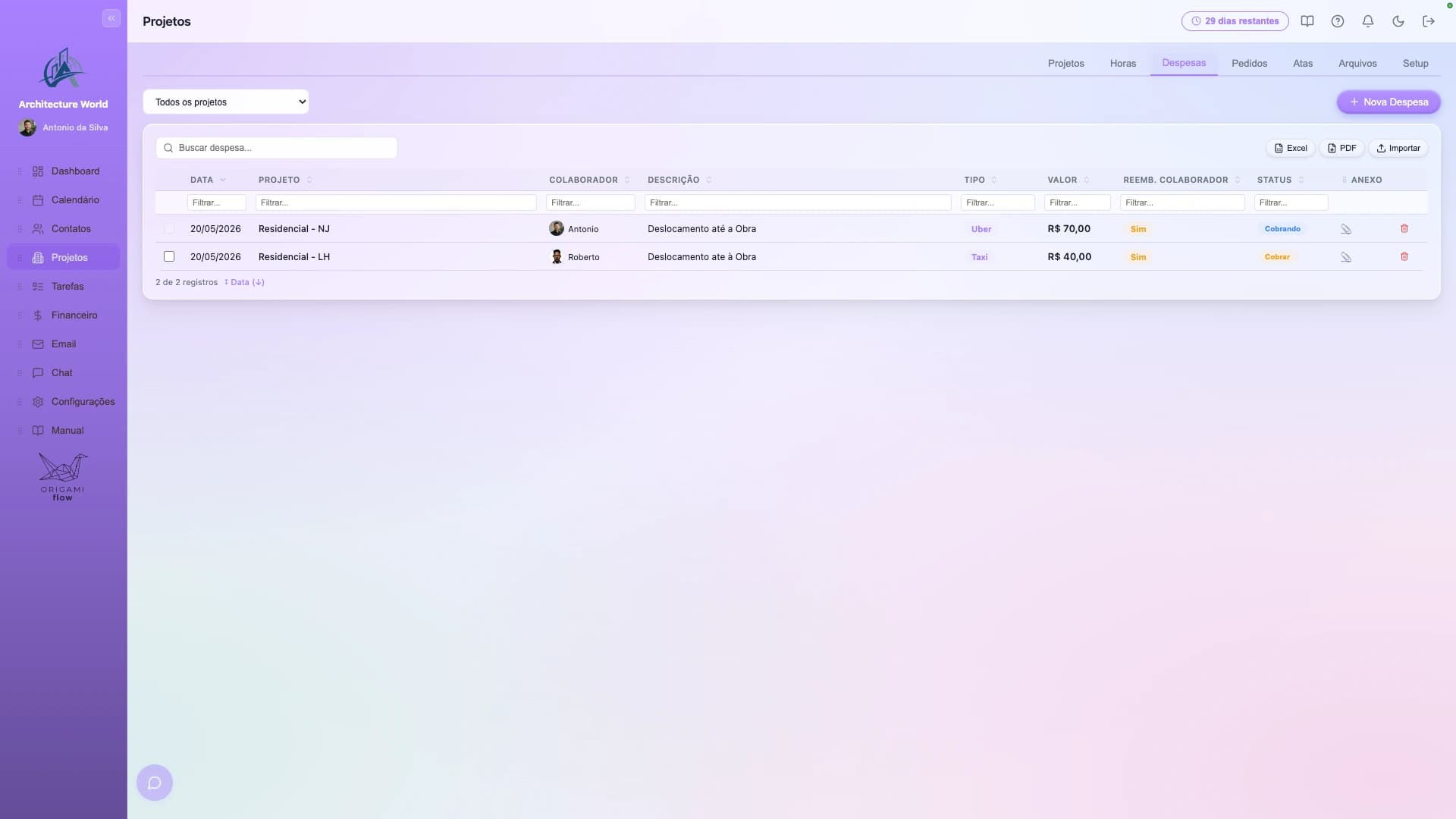Sort by the PROJETO column header

pos(285,180)
